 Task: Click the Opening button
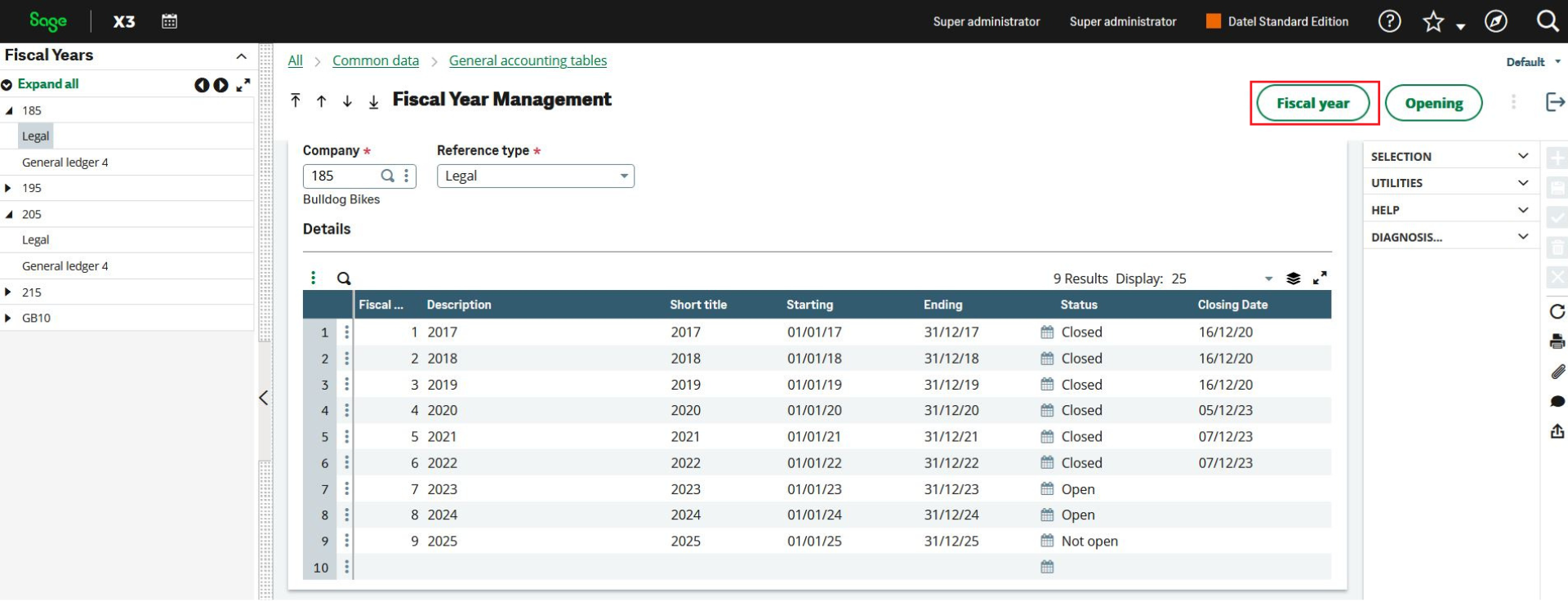click(1433, 103)
